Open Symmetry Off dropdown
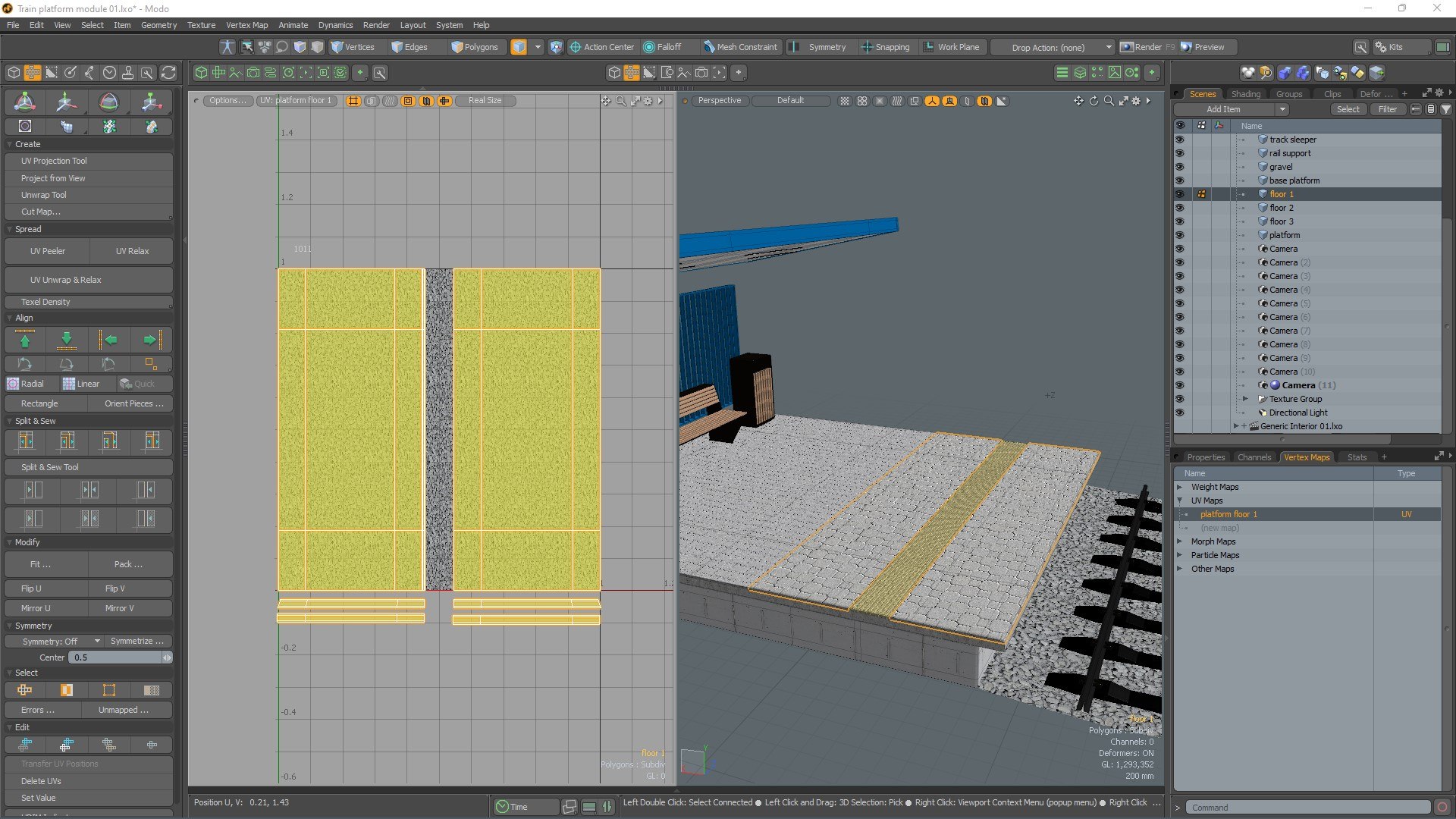1456x819 pixels. pos(53,642)
